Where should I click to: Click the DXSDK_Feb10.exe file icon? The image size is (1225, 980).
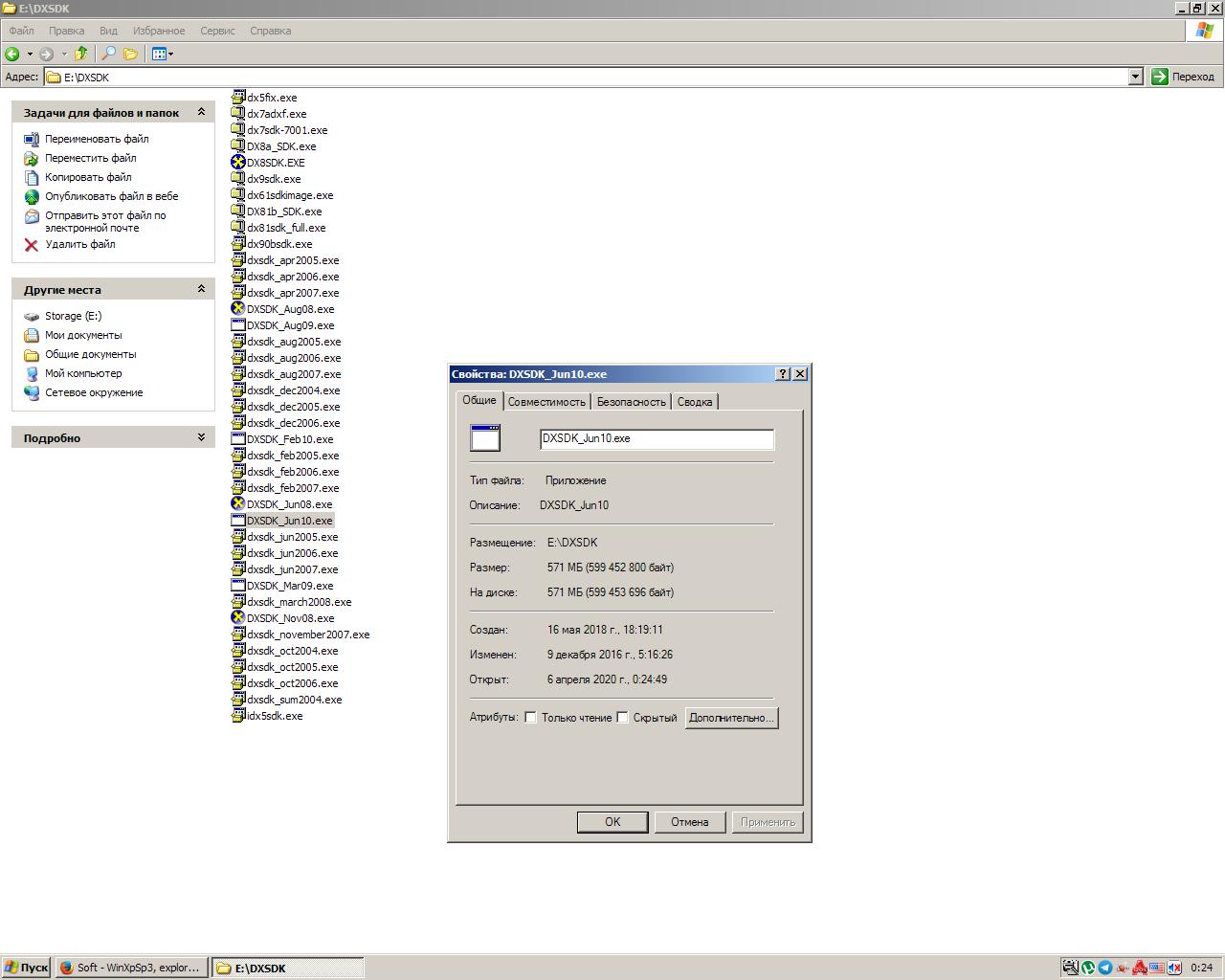click(238, 439)
